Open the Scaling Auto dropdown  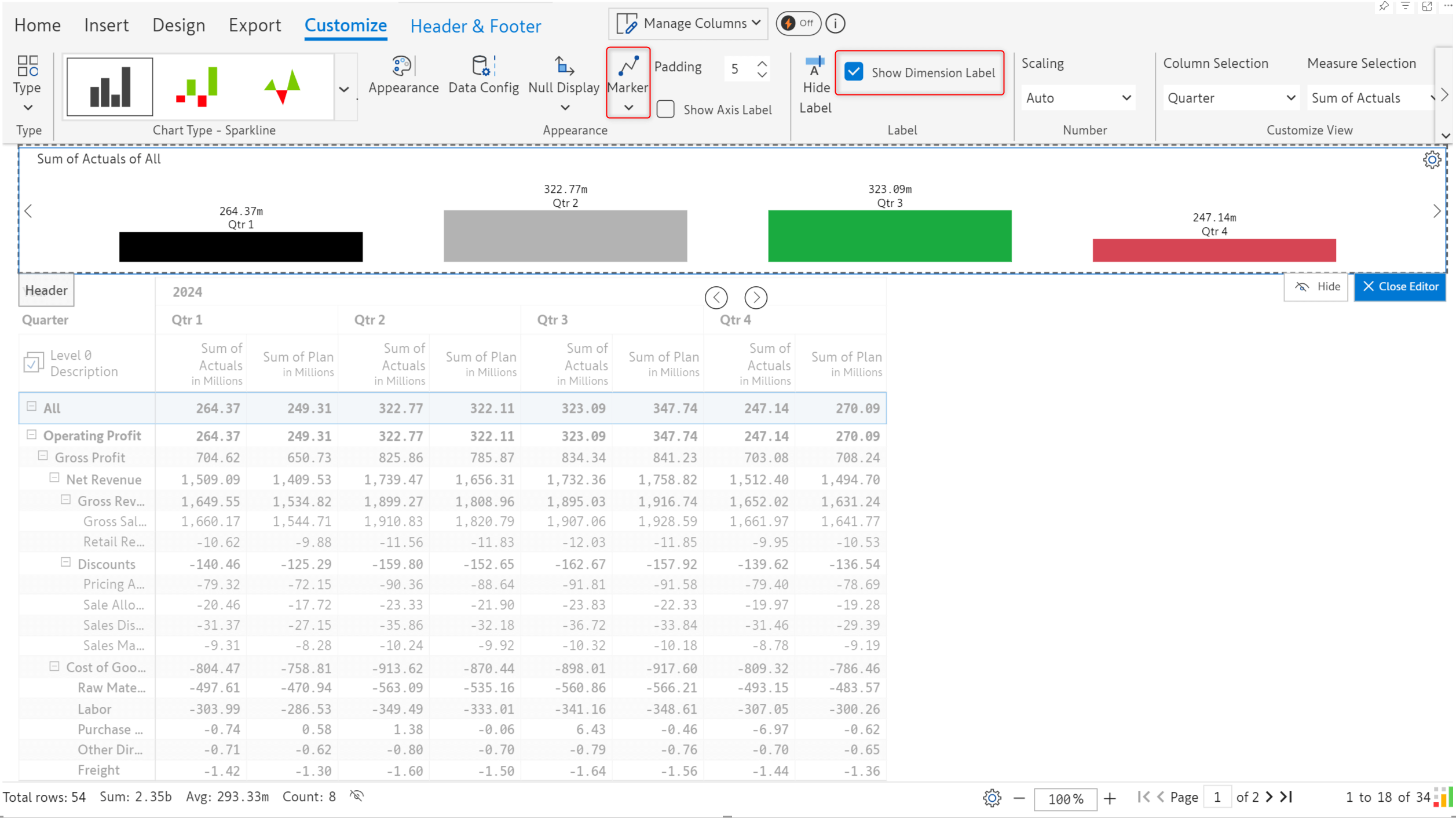coord(1078,98)
